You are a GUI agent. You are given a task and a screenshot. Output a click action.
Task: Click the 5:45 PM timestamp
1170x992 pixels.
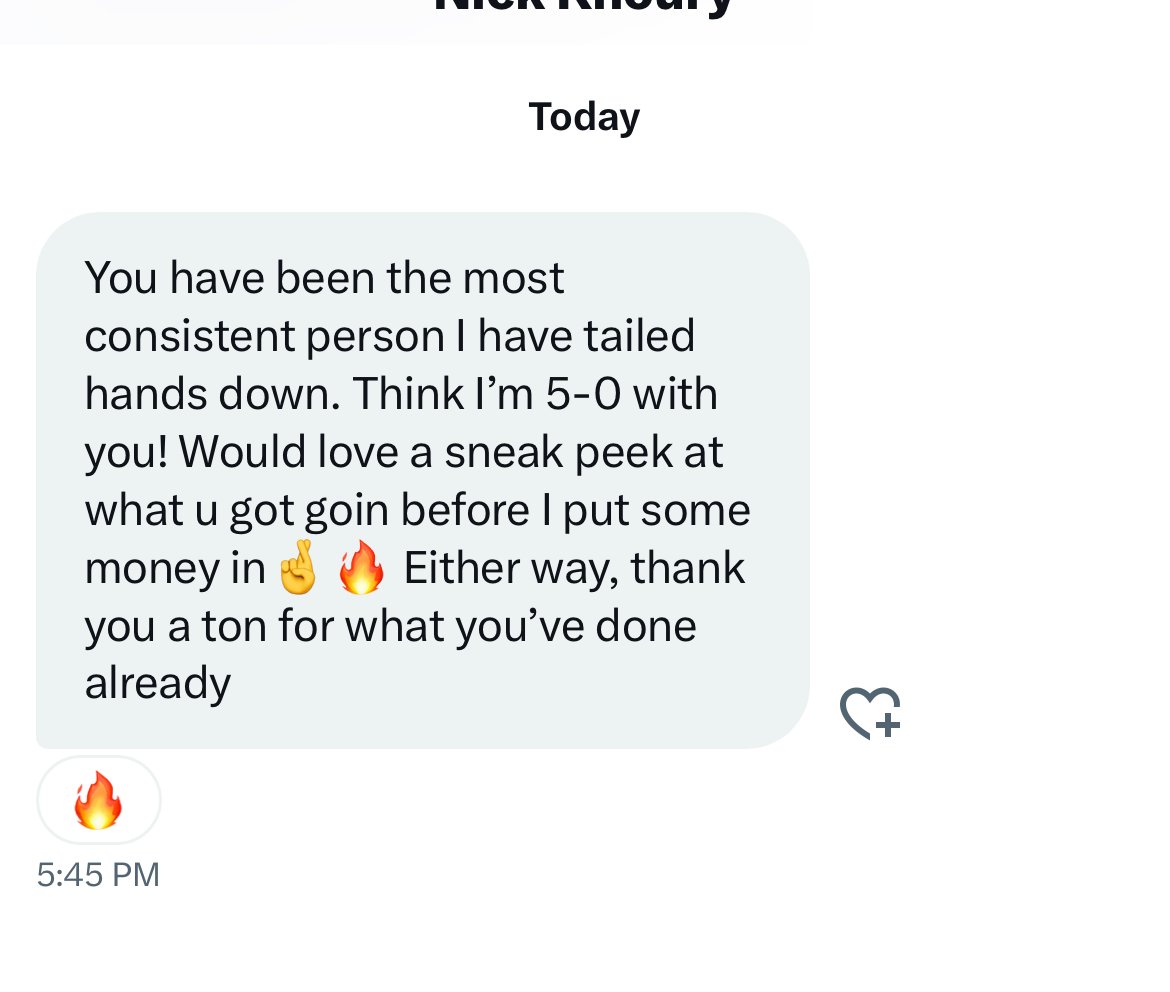(x=98, y=875)
